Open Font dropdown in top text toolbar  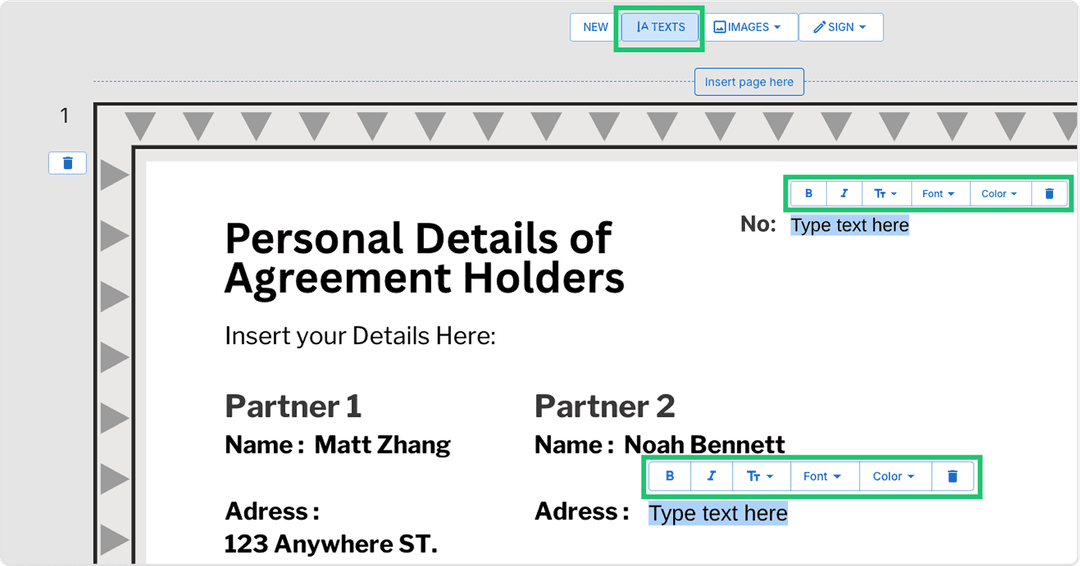(x=938, y=194)
